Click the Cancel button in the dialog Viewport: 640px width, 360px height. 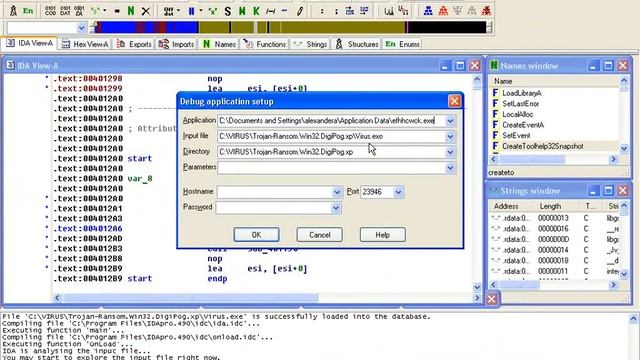[320, 235]
